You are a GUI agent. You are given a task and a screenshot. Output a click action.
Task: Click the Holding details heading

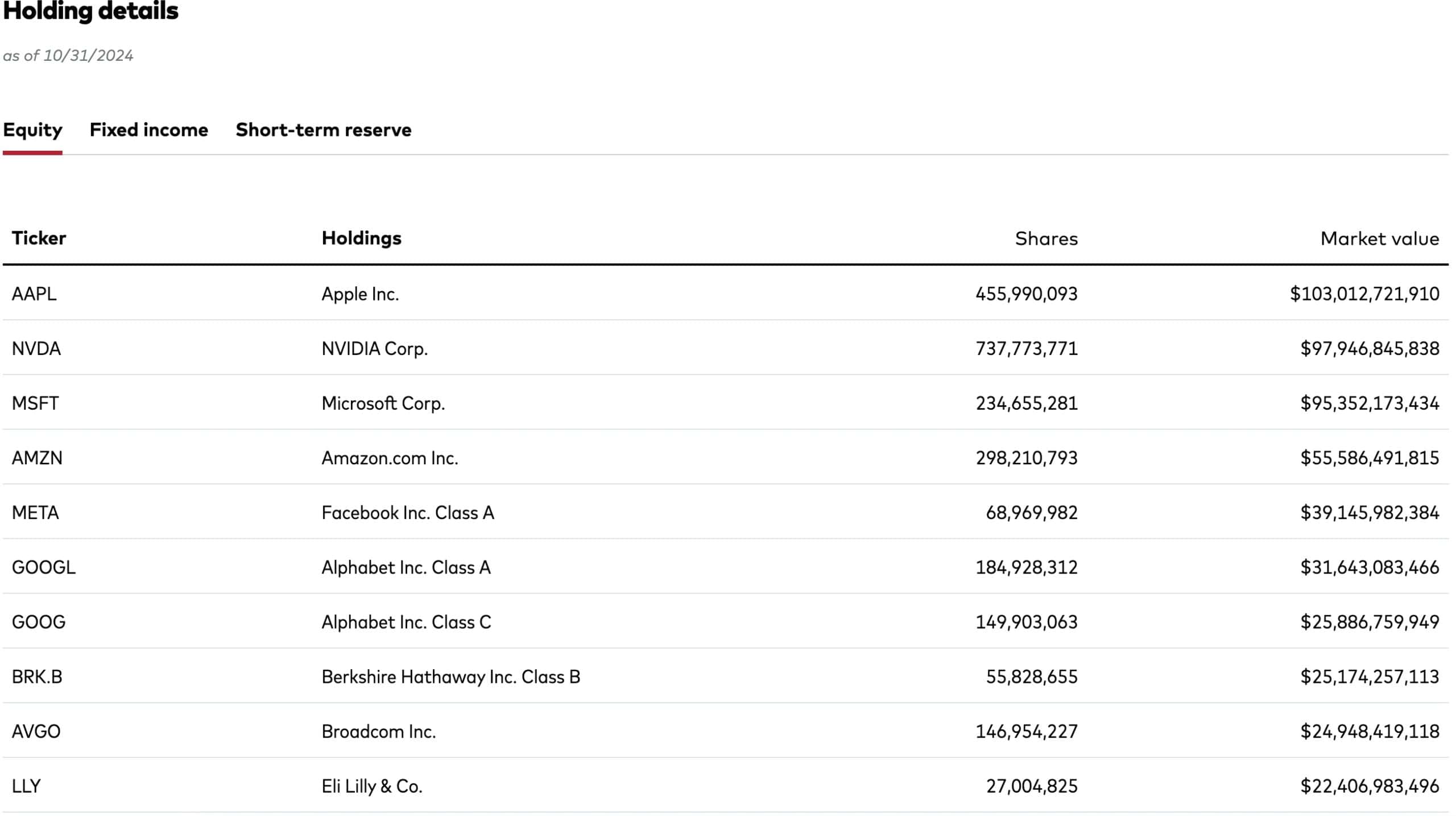coord(91,11)
